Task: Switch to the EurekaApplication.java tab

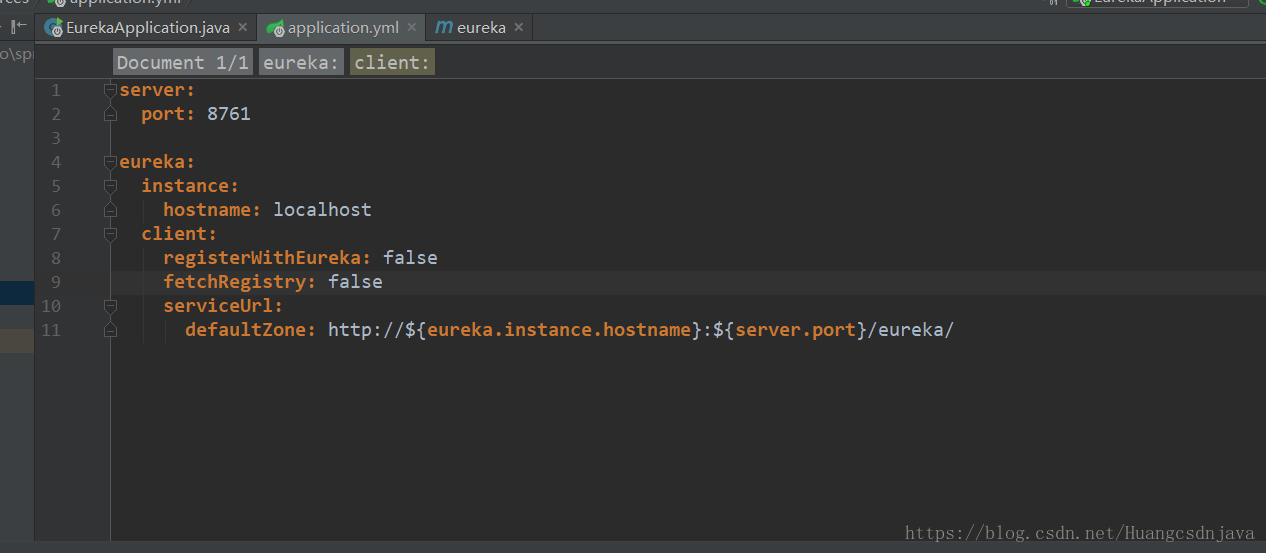Action: [147, 28]
